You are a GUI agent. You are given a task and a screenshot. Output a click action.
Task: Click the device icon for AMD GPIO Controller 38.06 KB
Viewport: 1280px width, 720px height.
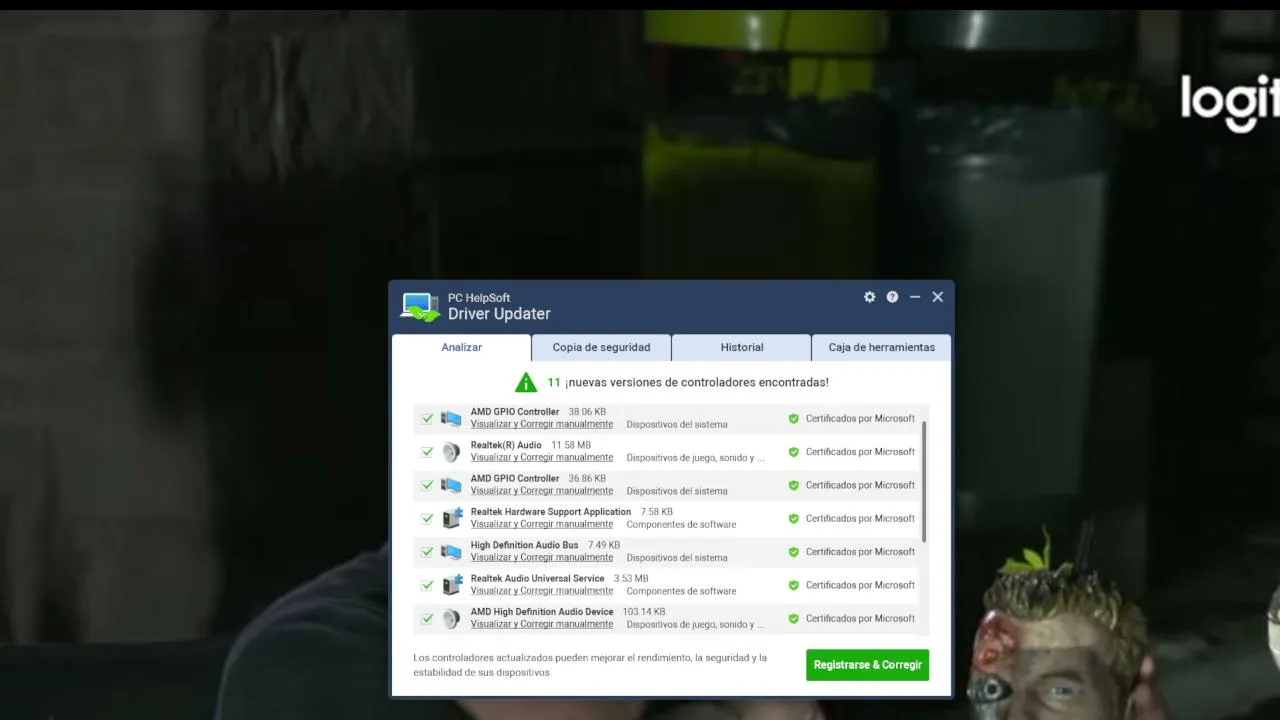[x=452, y=418]
